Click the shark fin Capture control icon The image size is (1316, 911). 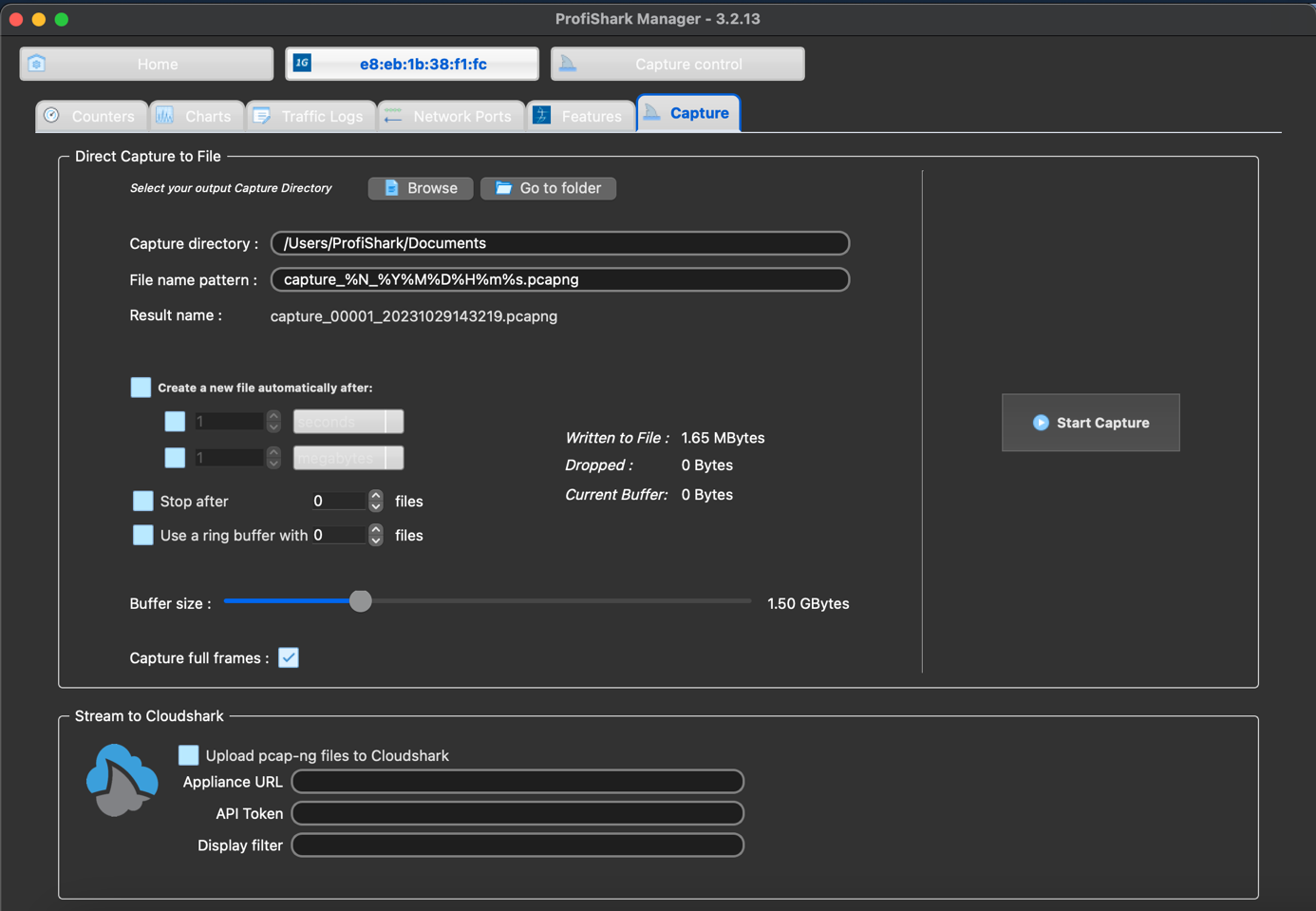point(568,63)
